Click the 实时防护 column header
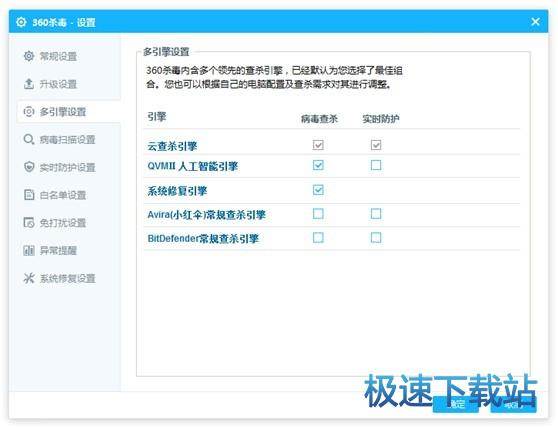 coord(380,119)
